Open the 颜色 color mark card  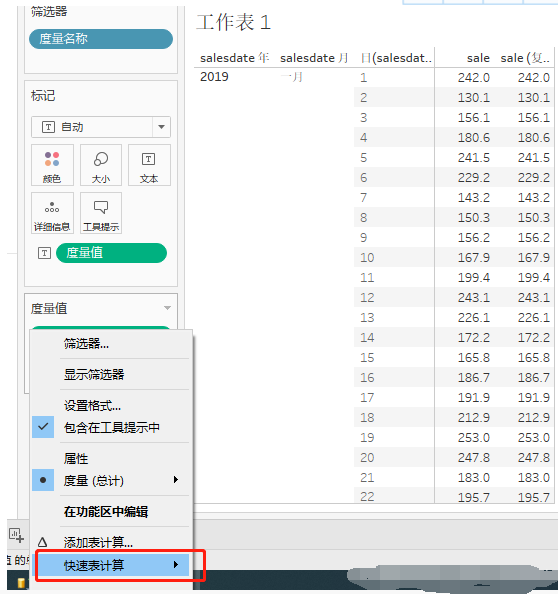pos(52,165)
